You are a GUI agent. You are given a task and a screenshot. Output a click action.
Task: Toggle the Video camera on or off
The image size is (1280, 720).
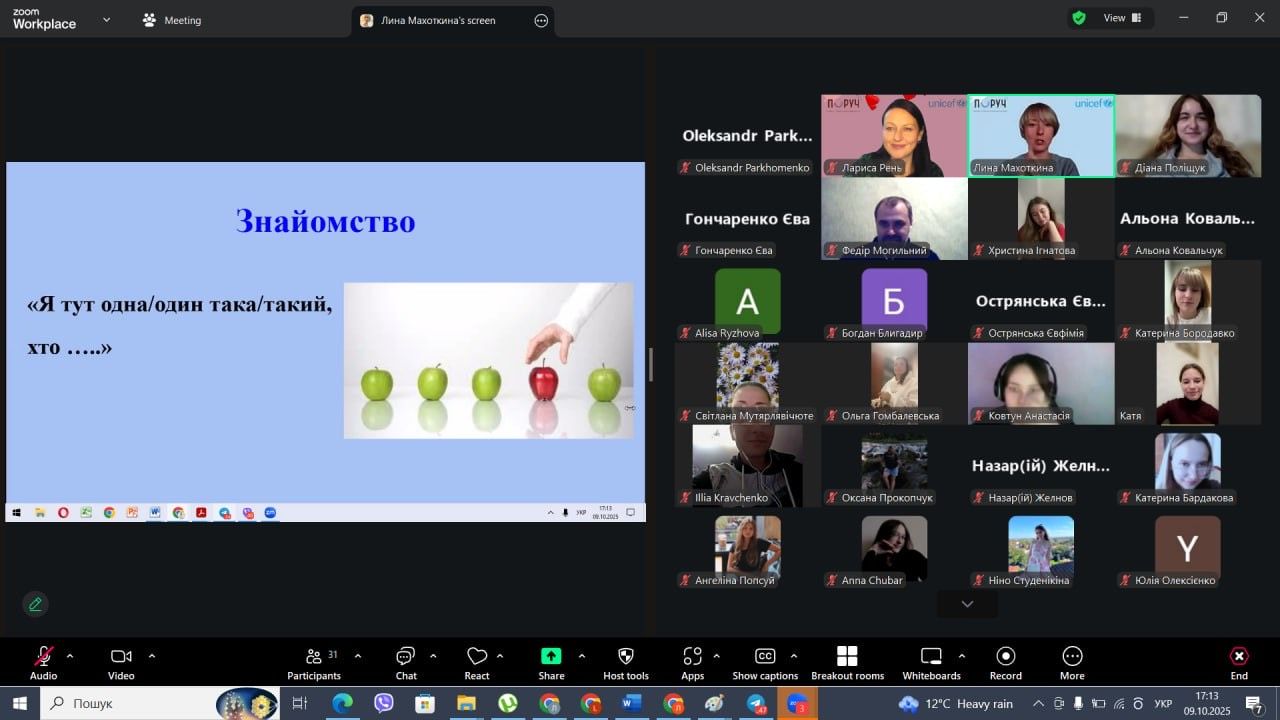click(x=121, y=657)
